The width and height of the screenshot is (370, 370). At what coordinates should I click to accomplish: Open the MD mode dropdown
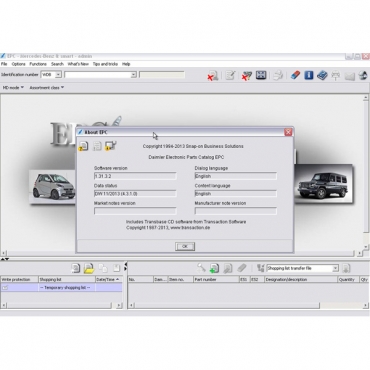[13, 88]
